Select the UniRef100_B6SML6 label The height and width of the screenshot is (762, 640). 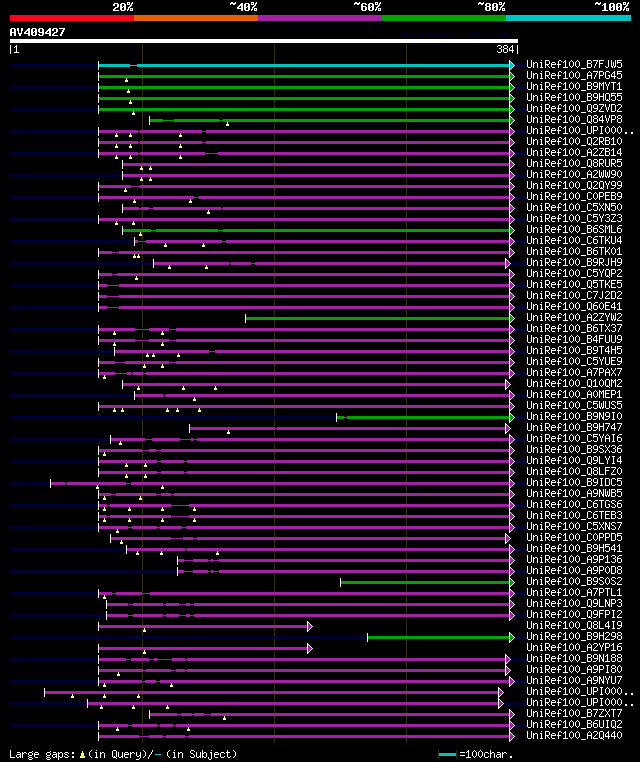(574, 229)
